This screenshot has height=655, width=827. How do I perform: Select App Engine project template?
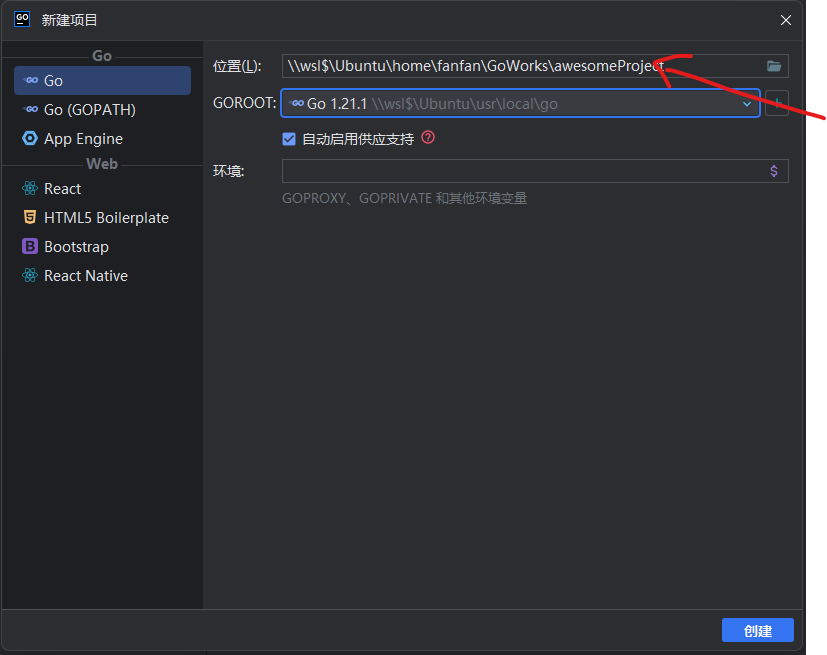point(83,139)
